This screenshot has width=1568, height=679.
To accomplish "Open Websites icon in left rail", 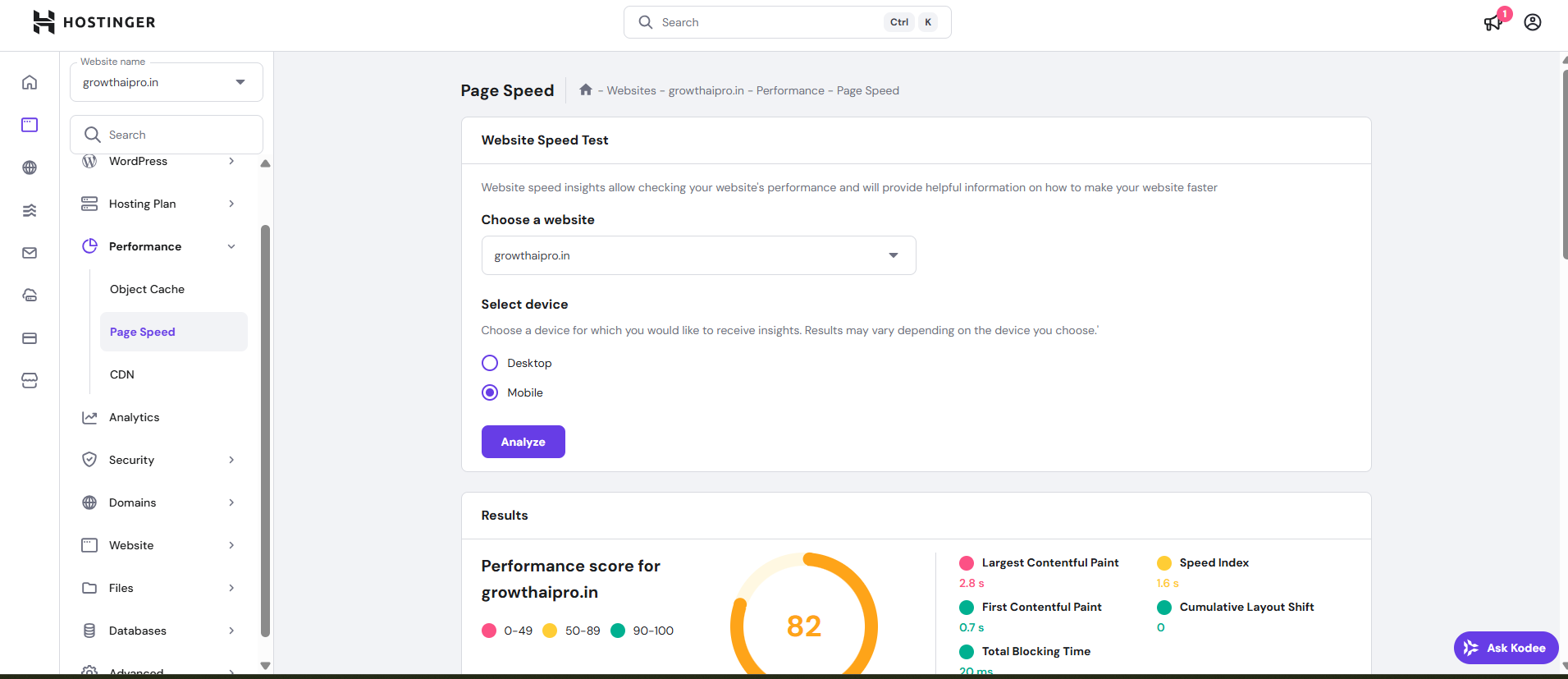I will (x=30, y=125).
